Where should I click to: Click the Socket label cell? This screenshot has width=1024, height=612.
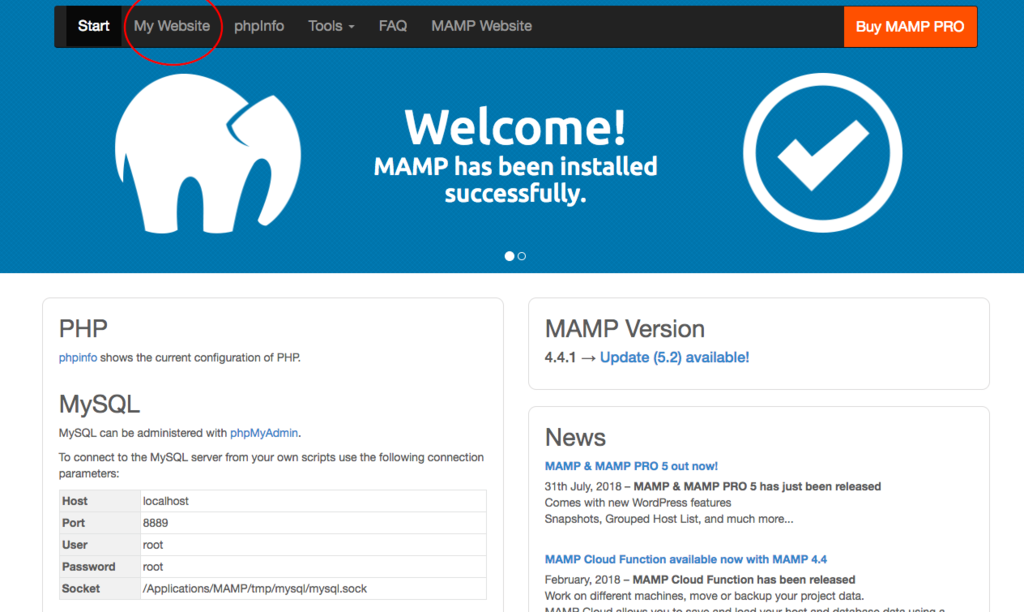[100, 588]
